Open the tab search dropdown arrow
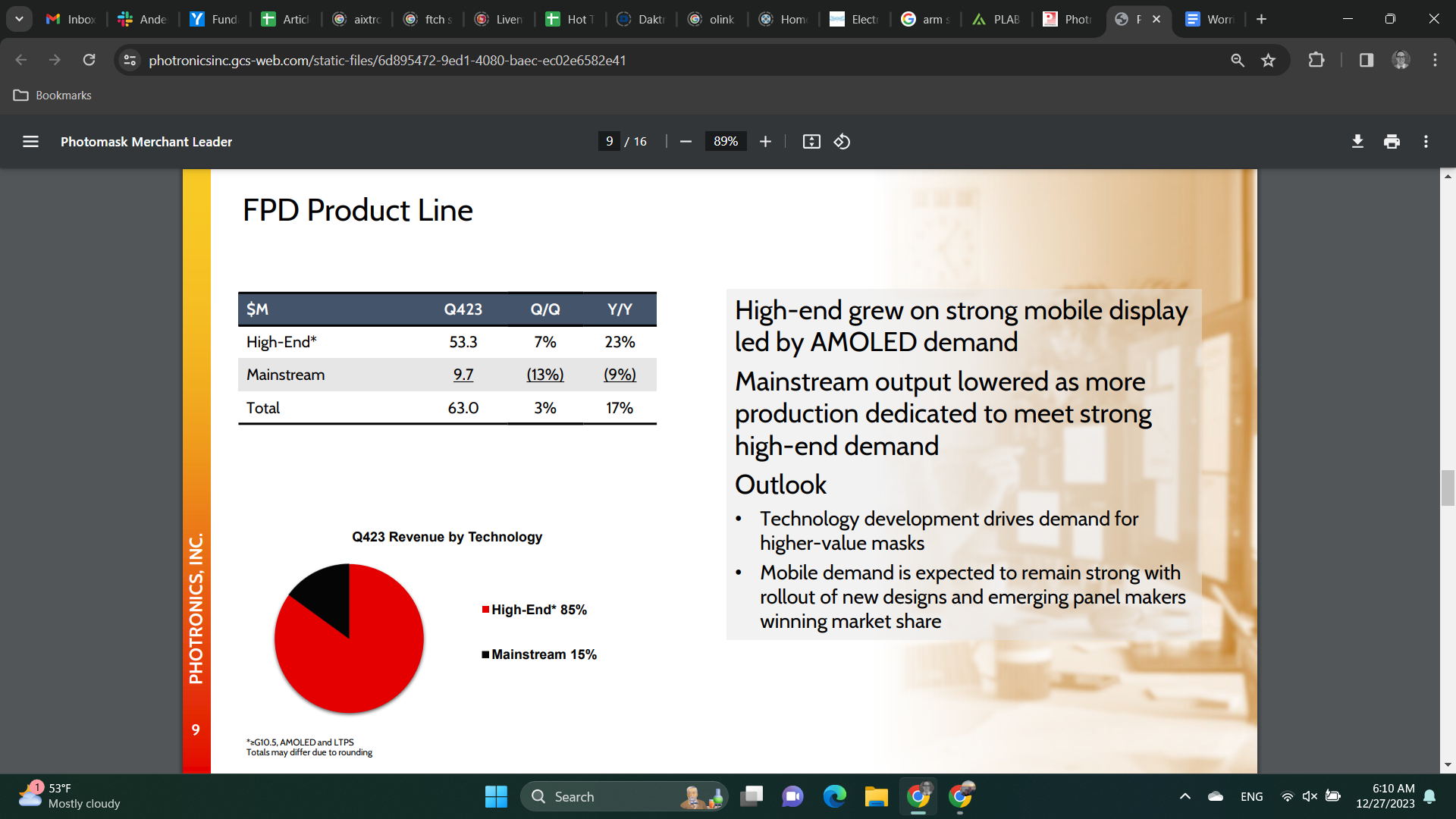This screenshot has height=819, width=1456. point(19,19)
